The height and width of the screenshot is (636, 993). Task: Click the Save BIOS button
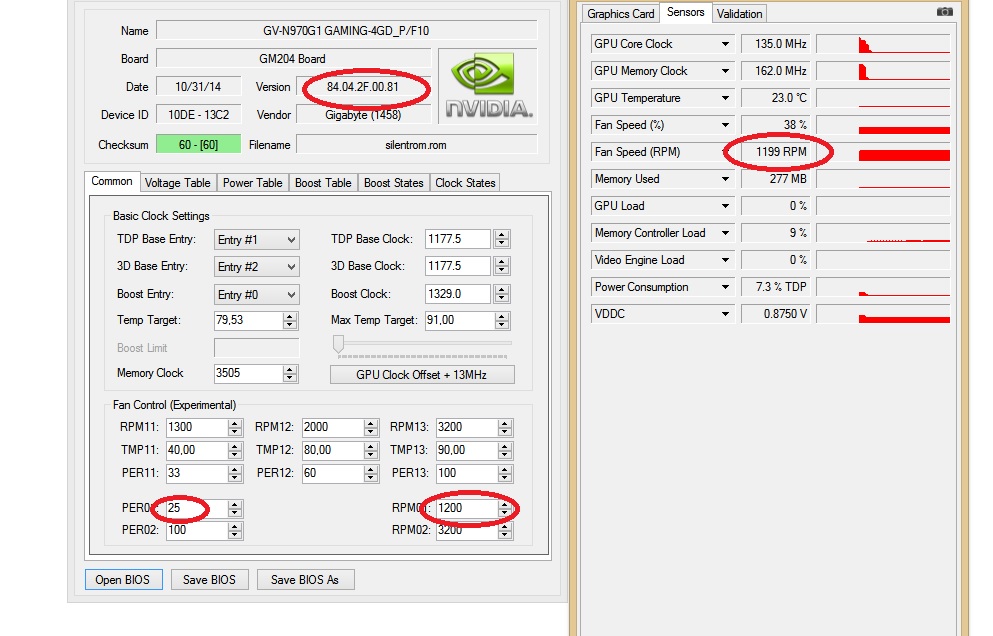click(209, 580)
